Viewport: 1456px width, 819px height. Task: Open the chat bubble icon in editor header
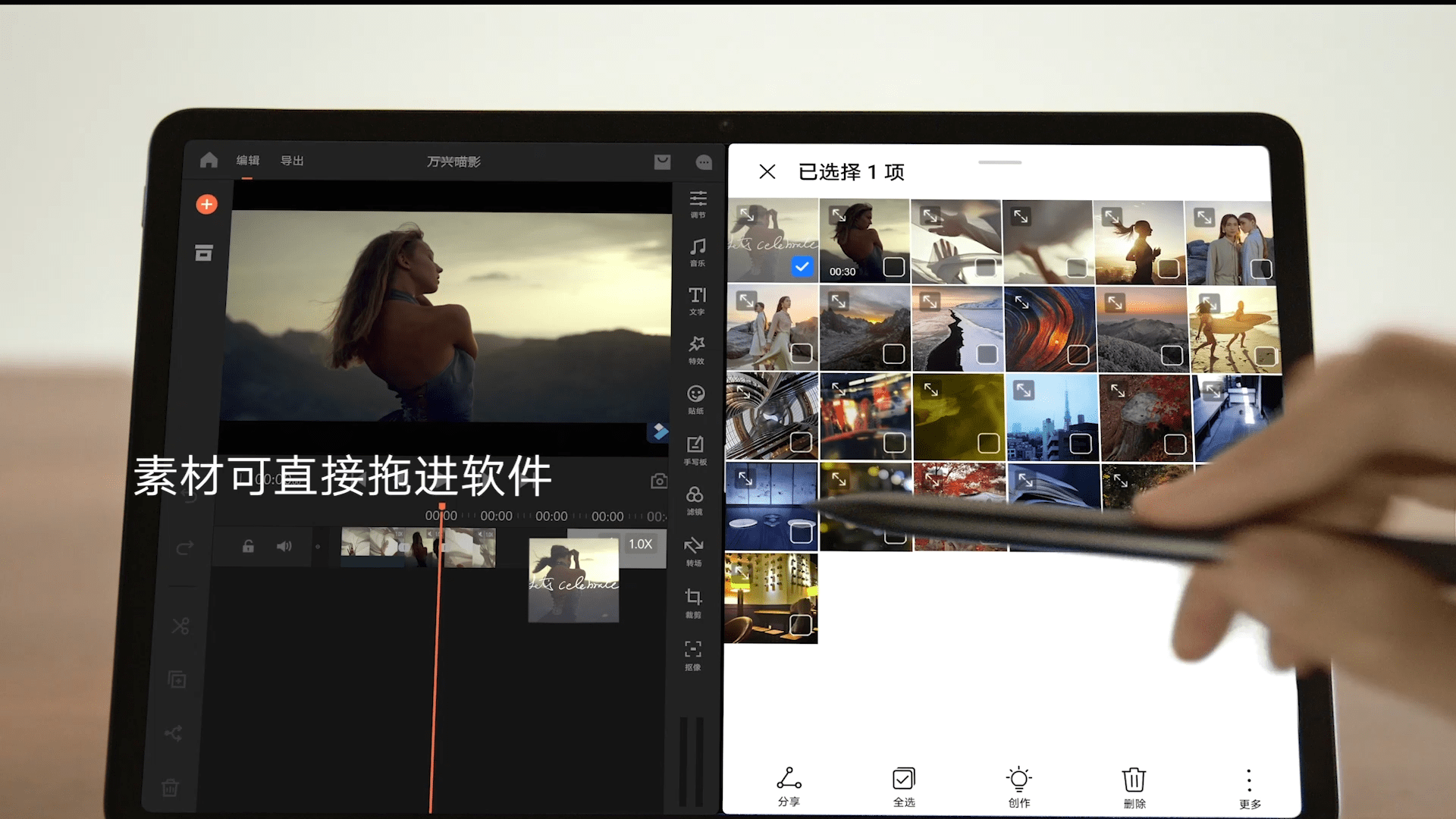pyautogui.click(x=704, y=162)
